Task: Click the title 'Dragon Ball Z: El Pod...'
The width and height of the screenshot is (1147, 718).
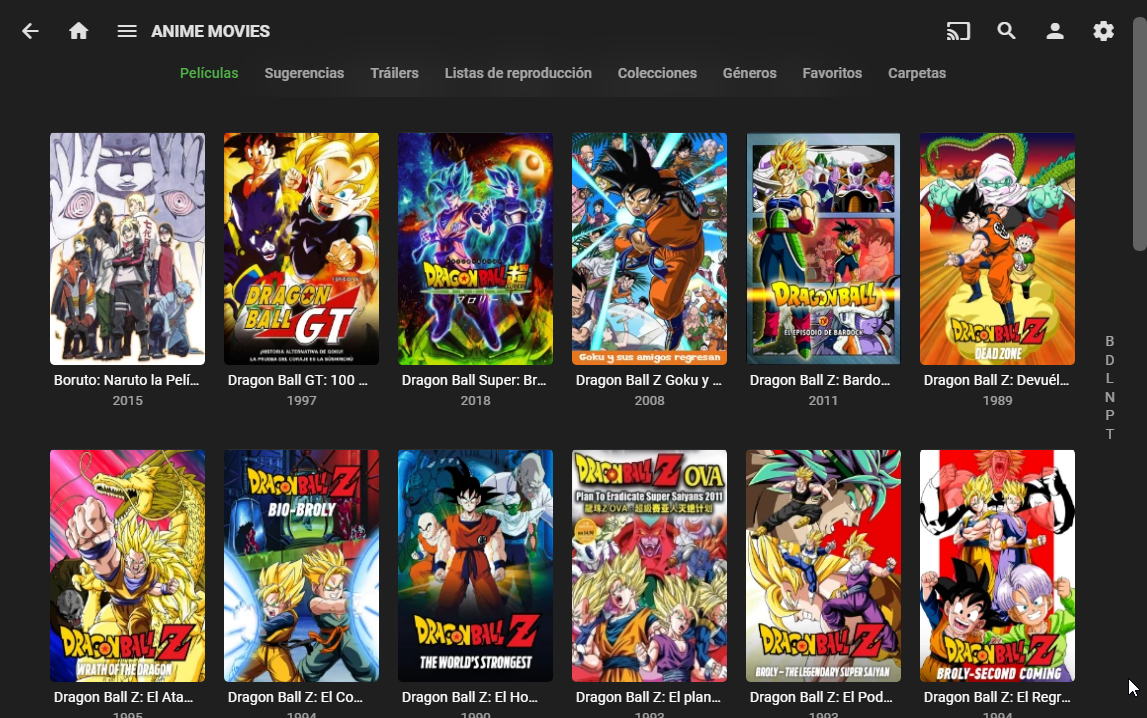Action: point(821,698)
